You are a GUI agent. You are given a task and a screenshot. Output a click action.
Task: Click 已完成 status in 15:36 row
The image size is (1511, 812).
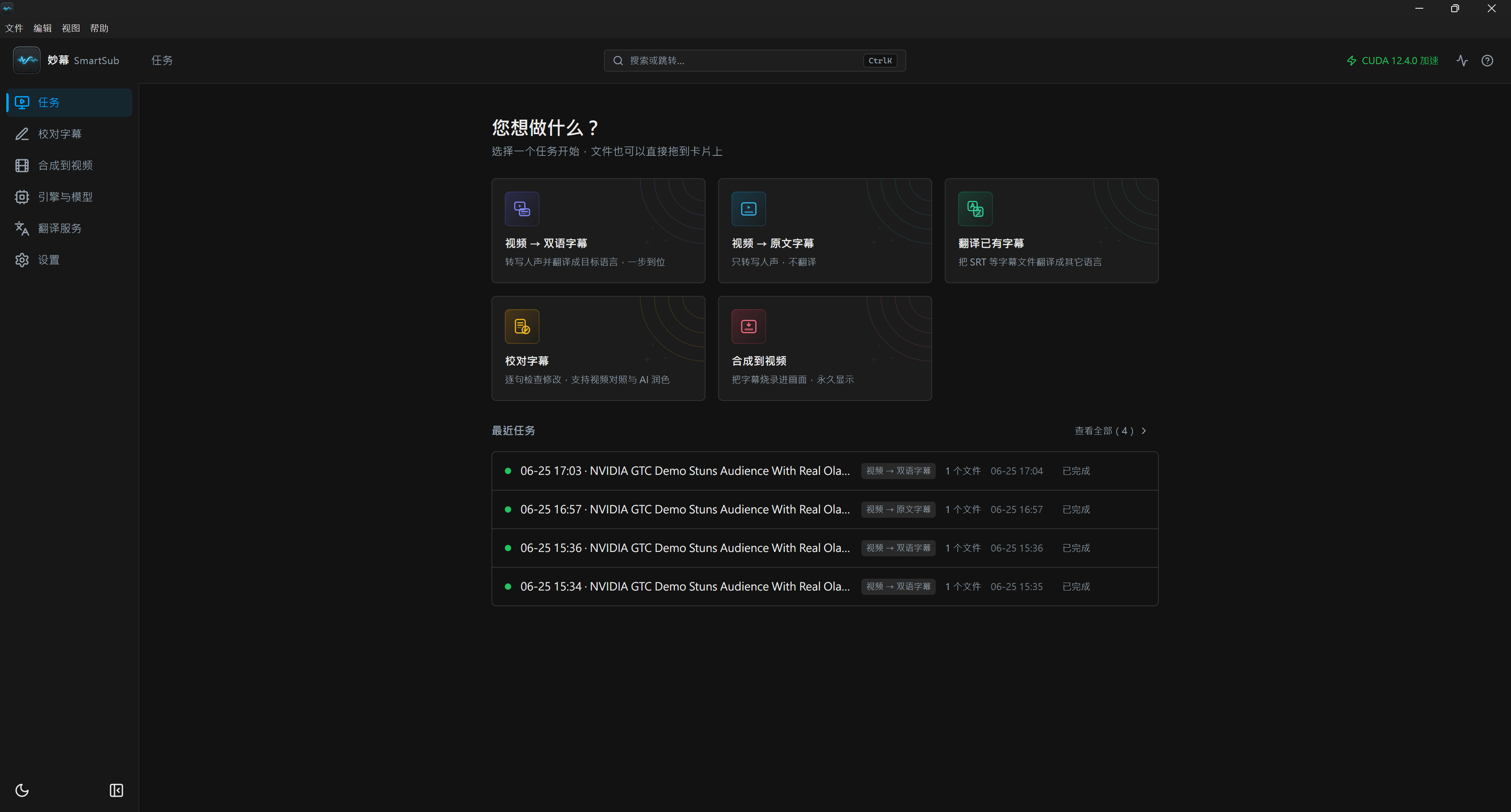(x=1076, y=548)
